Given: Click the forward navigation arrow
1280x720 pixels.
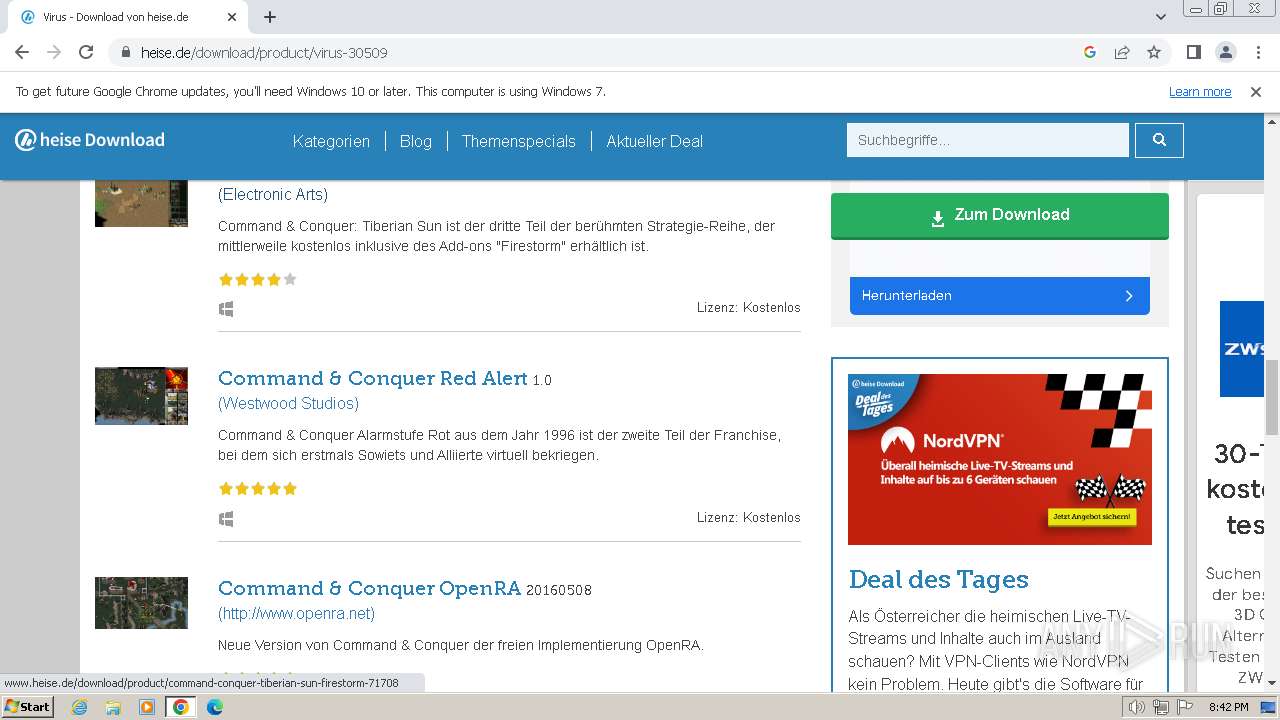Looking at the screenshot, I should pos(54,52).
